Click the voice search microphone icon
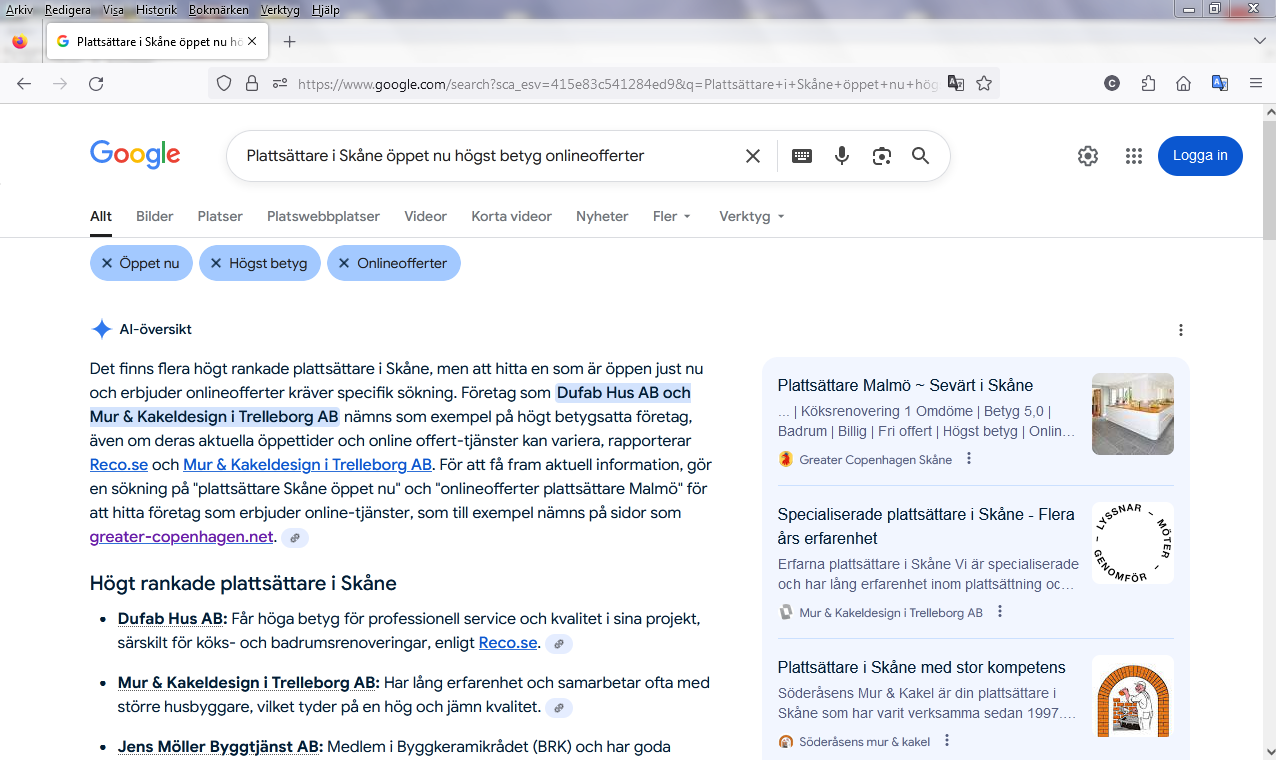The image size is (1276, 760). (842, 156)
